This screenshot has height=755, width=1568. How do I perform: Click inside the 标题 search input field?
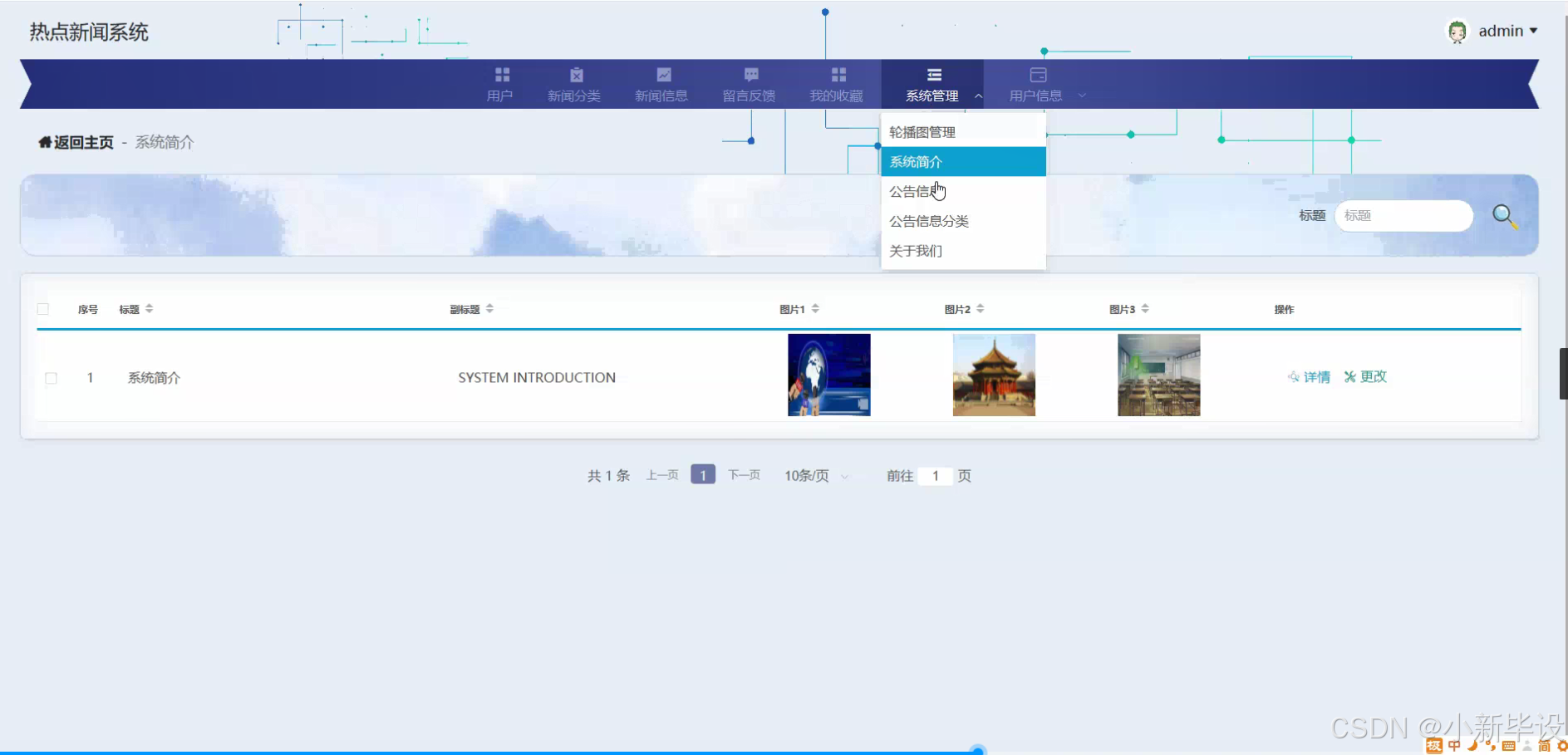(1403, 215)
